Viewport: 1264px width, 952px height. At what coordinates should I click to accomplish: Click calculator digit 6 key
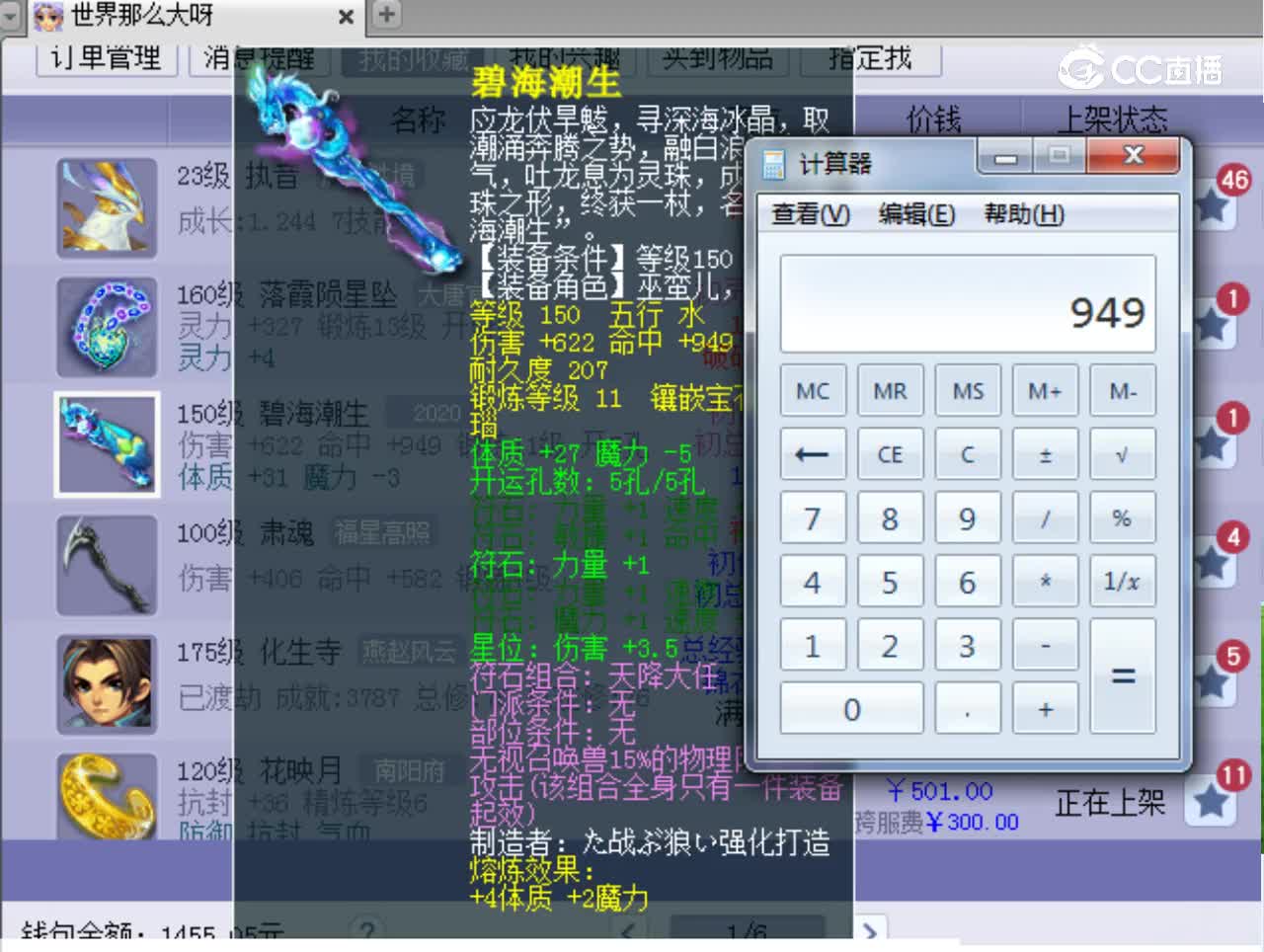[x=968, y=582]
